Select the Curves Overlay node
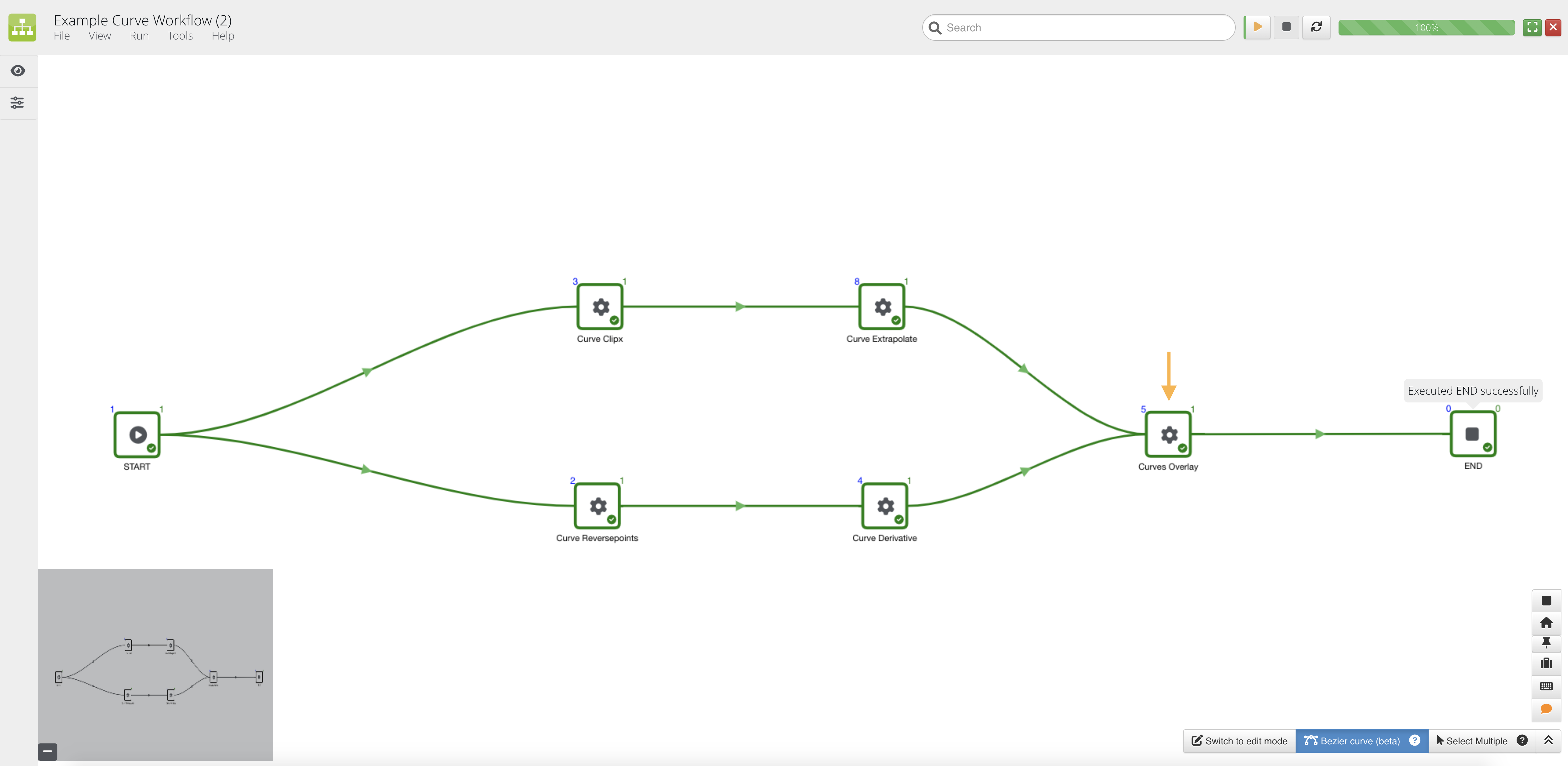1568x766 pixels. [1169, 434]
